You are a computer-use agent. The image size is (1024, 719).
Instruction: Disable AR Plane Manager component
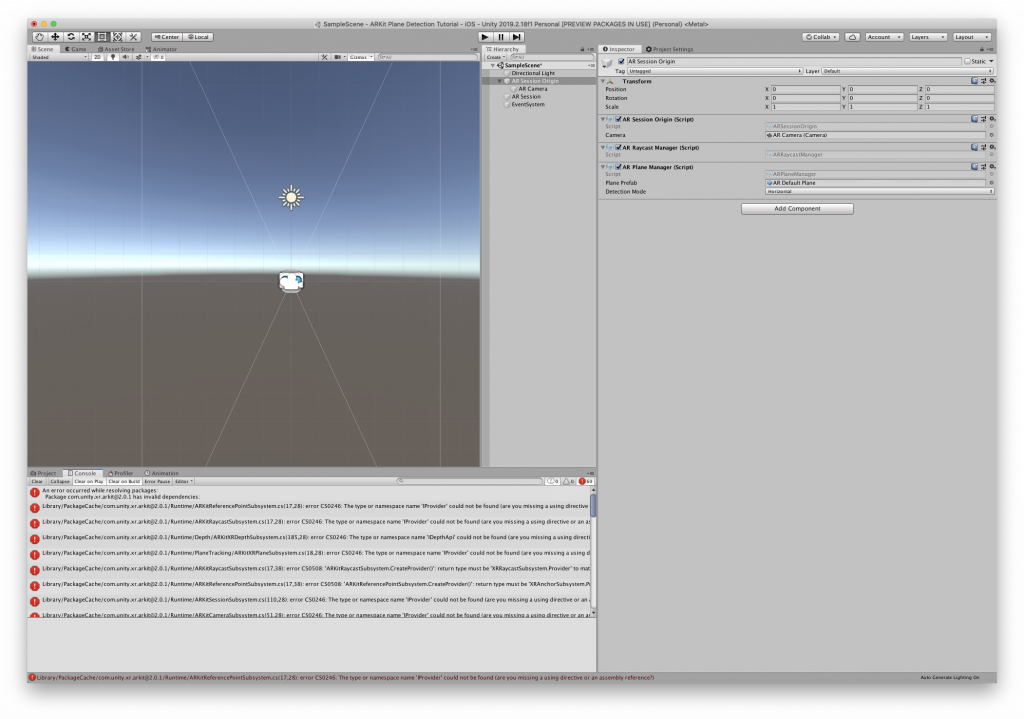[618, 167]
